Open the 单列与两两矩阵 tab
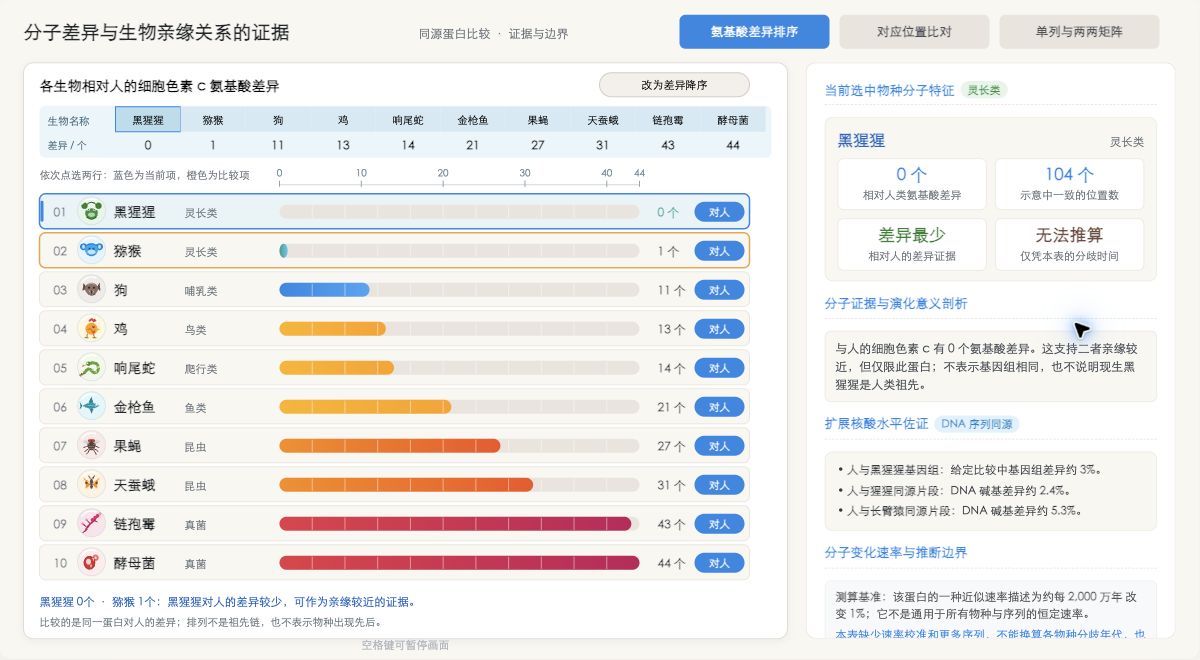Image resolution: width=1200 pixels, height=660 pixels. coord(1079,32)
